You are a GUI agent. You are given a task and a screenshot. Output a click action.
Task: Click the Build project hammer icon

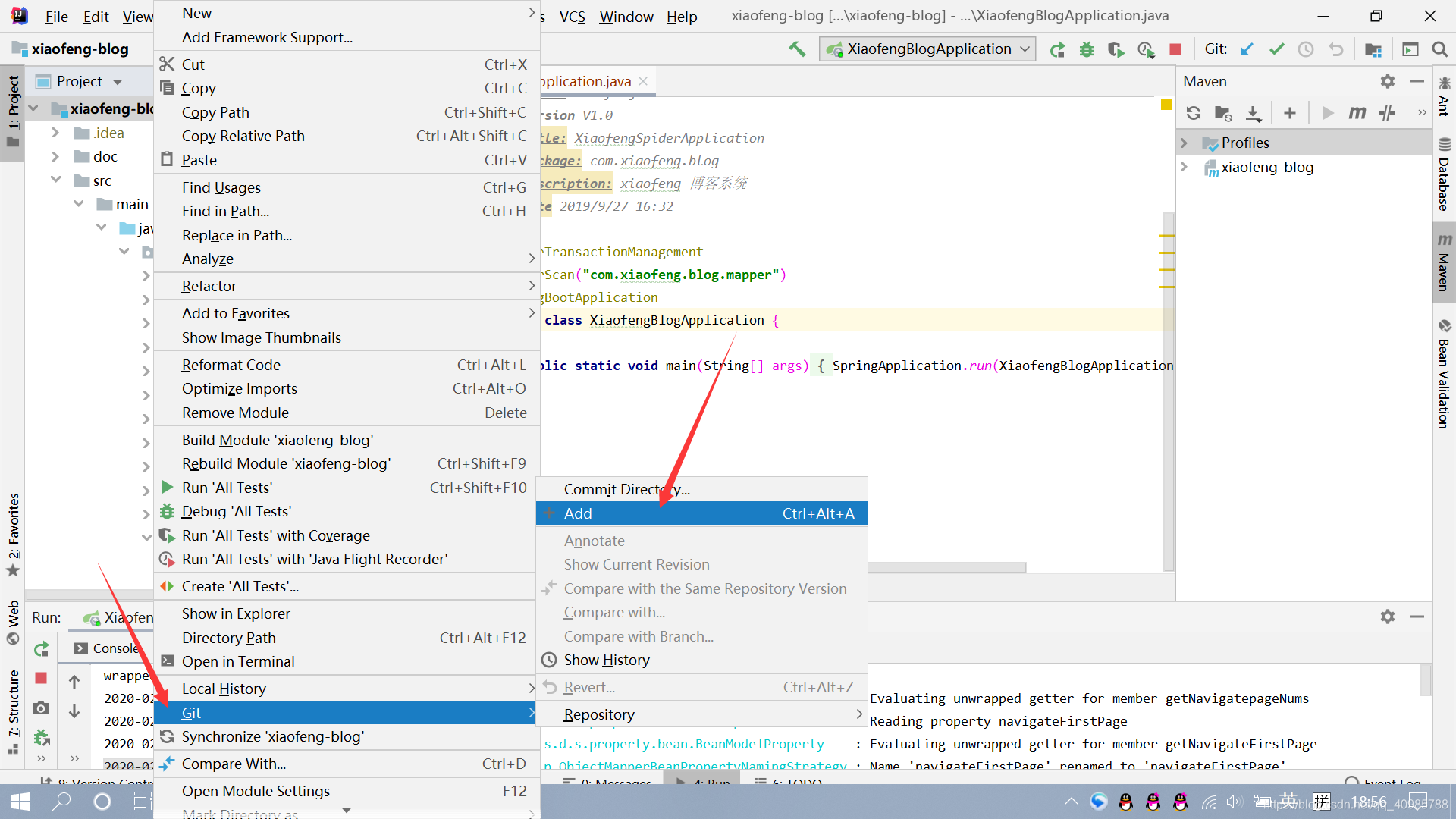click(x=796, y=49)
